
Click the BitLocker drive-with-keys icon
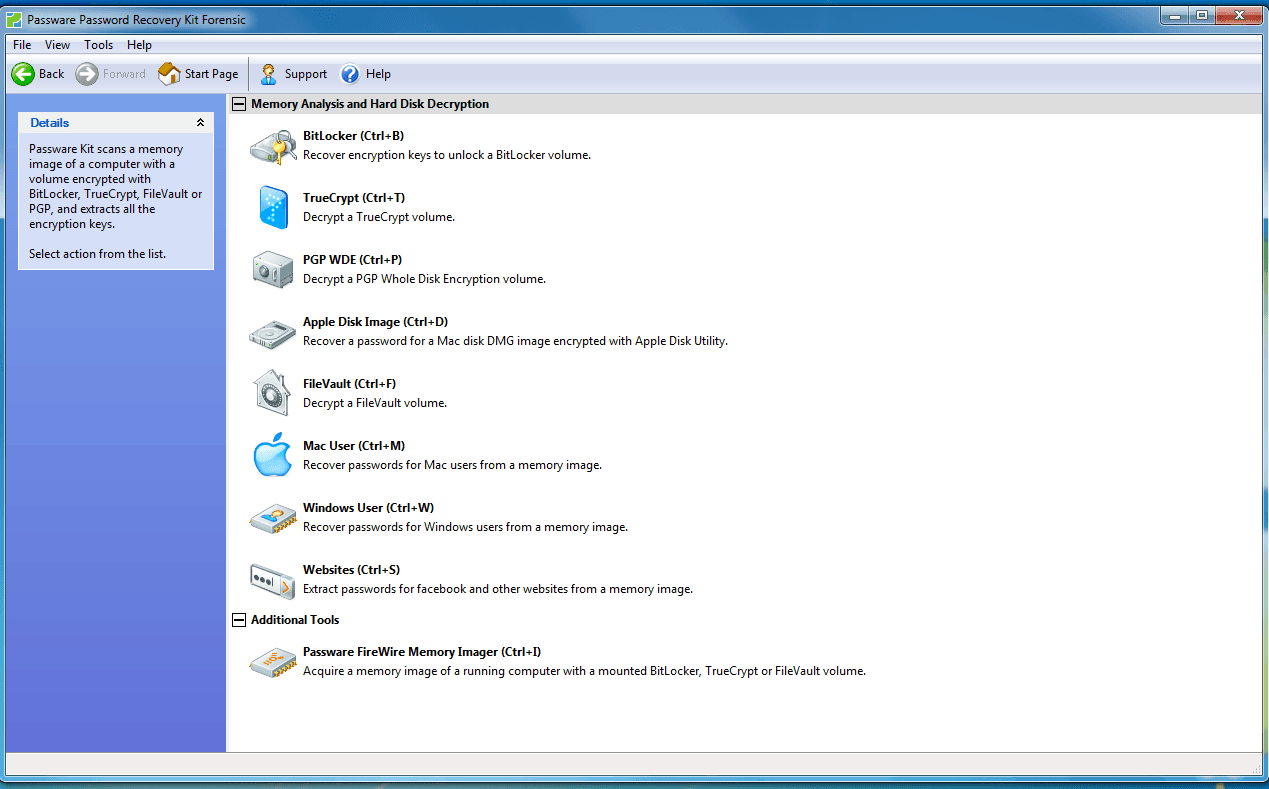[273, 147]
